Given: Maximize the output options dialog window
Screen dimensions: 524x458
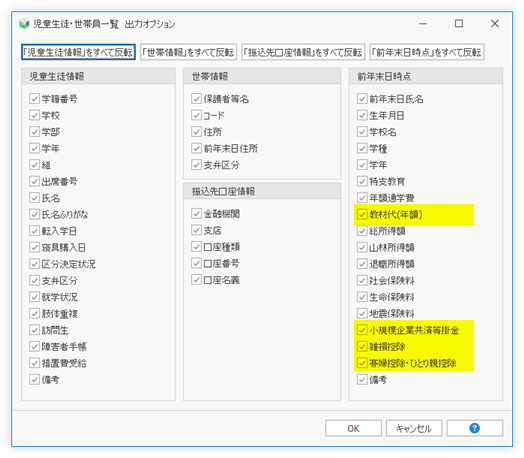Looking at the screenshot, I should (459, 24).
